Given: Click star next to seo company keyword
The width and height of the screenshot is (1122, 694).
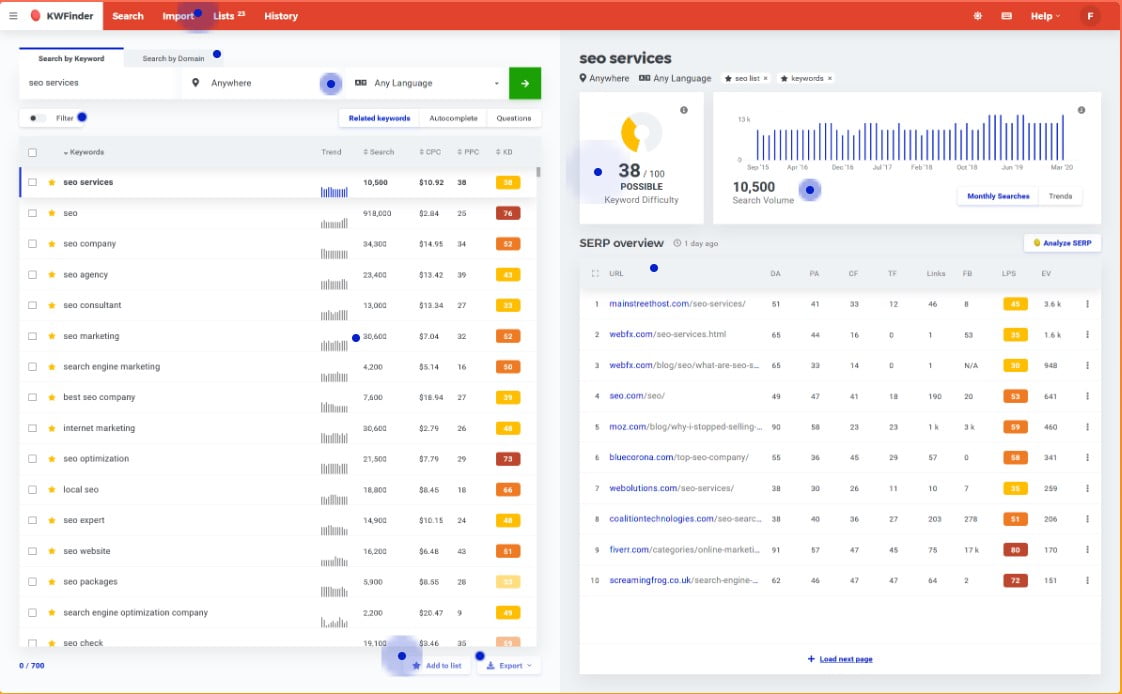Looking at the screenshot, I should 52,244.
